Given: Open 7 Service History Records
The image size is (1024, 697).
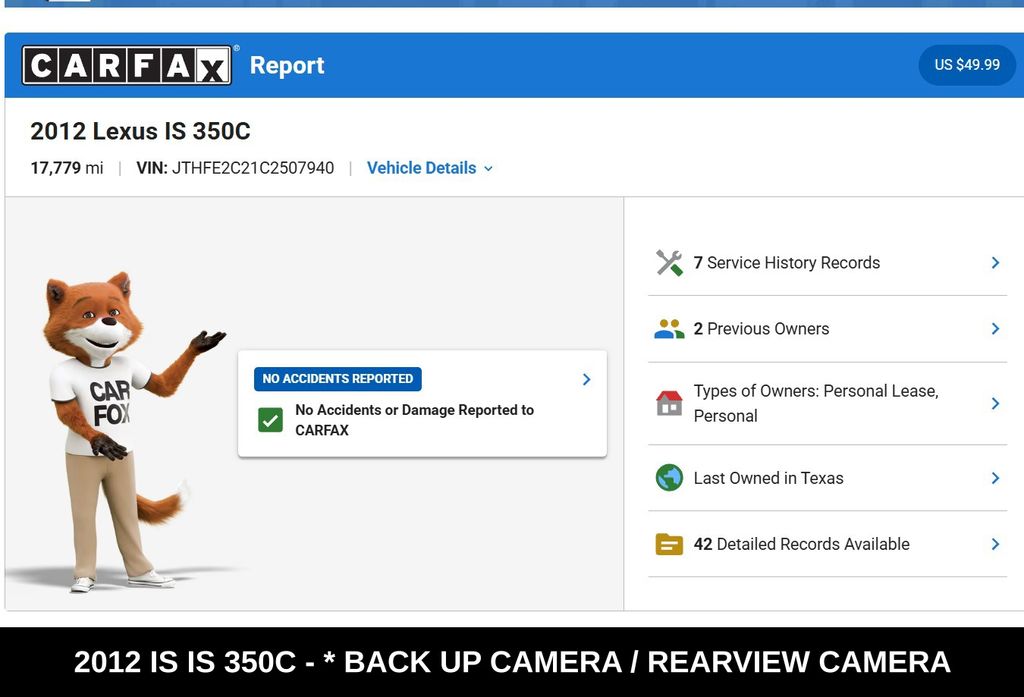Looking at the screenshot, I should click(827, 263).
